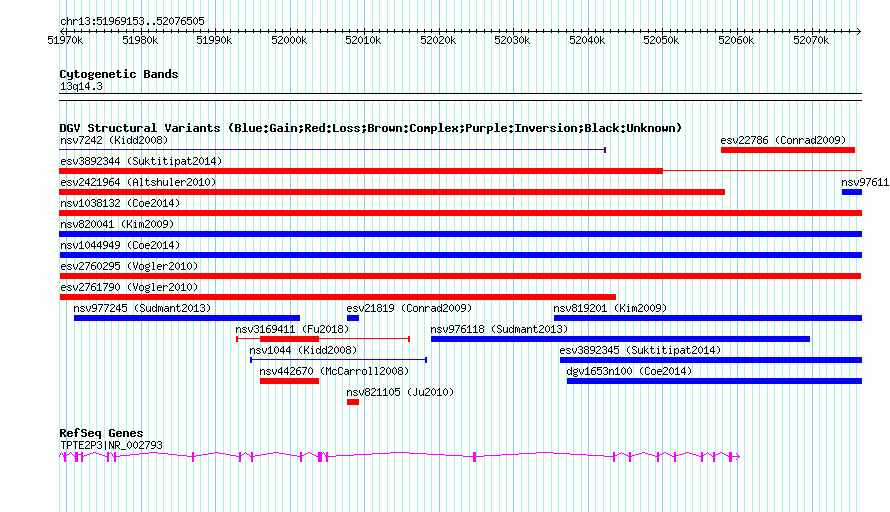Image resolution: width=890 pixels, height=512 pixels.
Task: Select the nsv976118 (Sudmant2013) label
Action: coord(499,329)
